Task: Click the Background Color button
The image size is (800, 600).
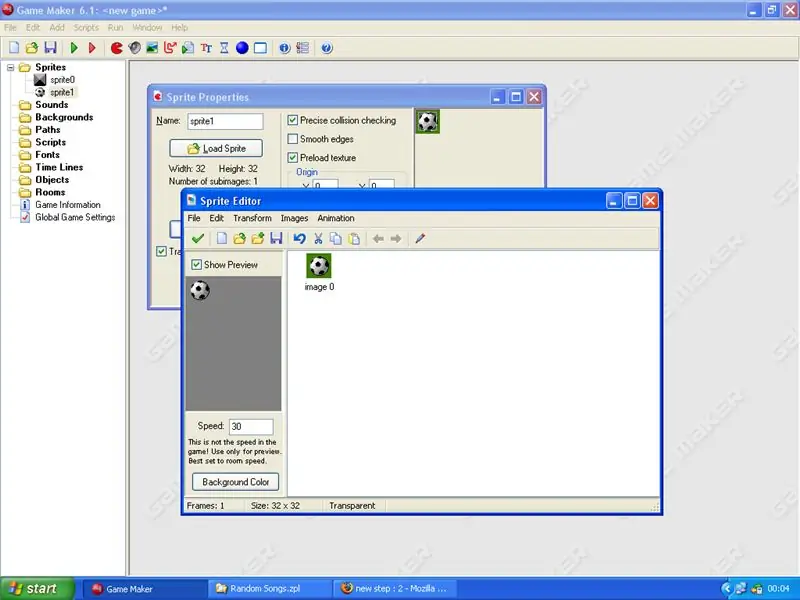Action: click(x=236, y=482)
